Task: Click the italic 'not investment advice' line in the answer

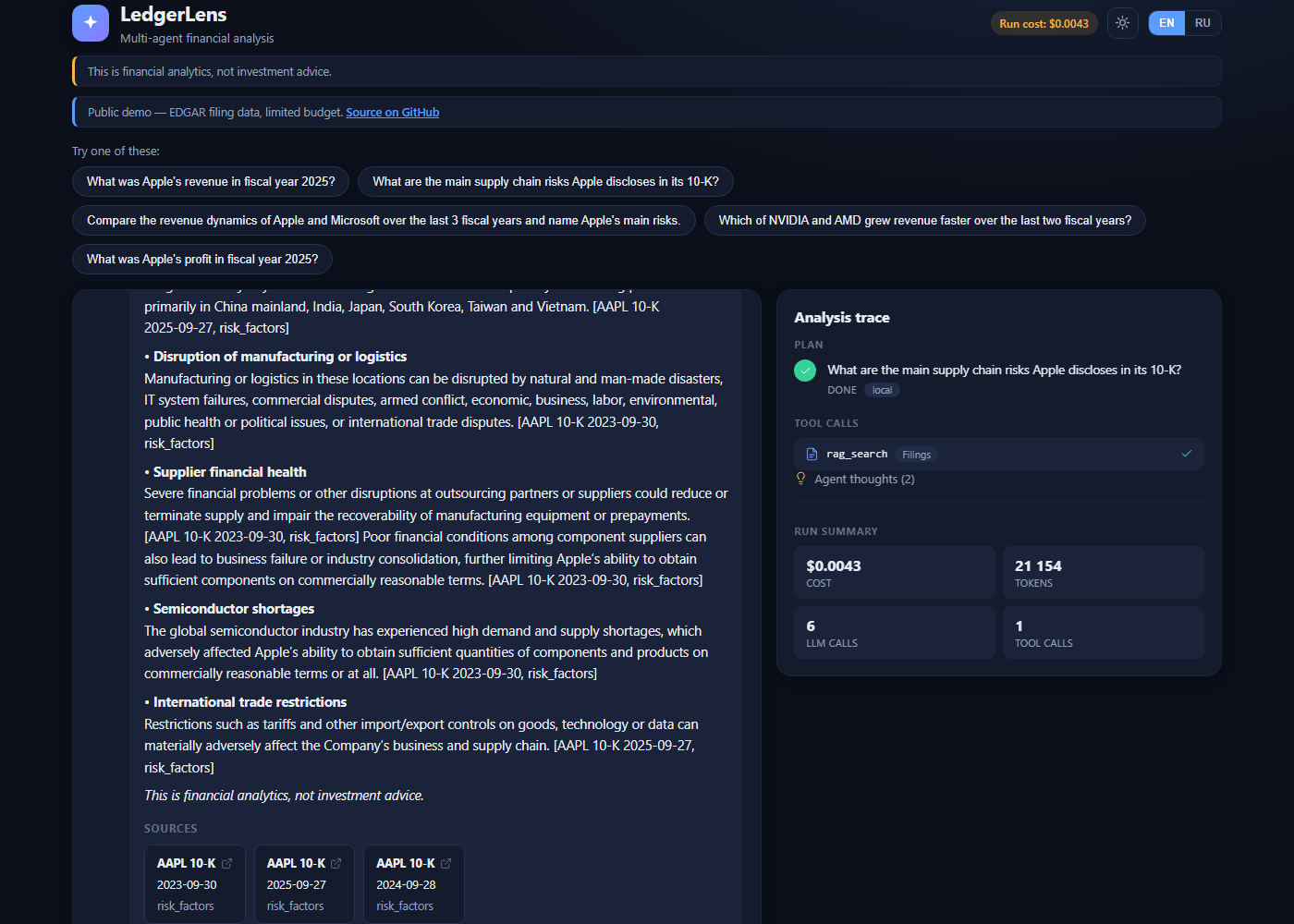Action: coord(285,796)
